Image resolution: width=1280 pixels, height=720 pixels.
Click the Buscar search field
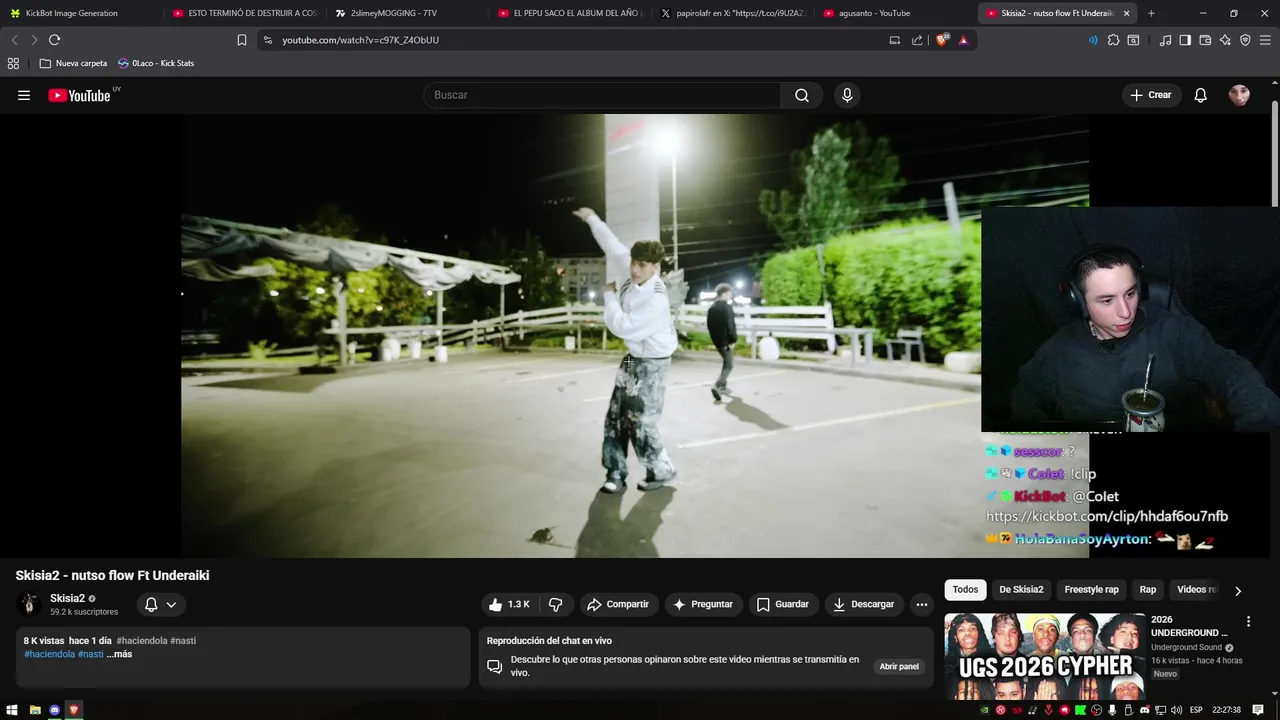pos(602,95)
